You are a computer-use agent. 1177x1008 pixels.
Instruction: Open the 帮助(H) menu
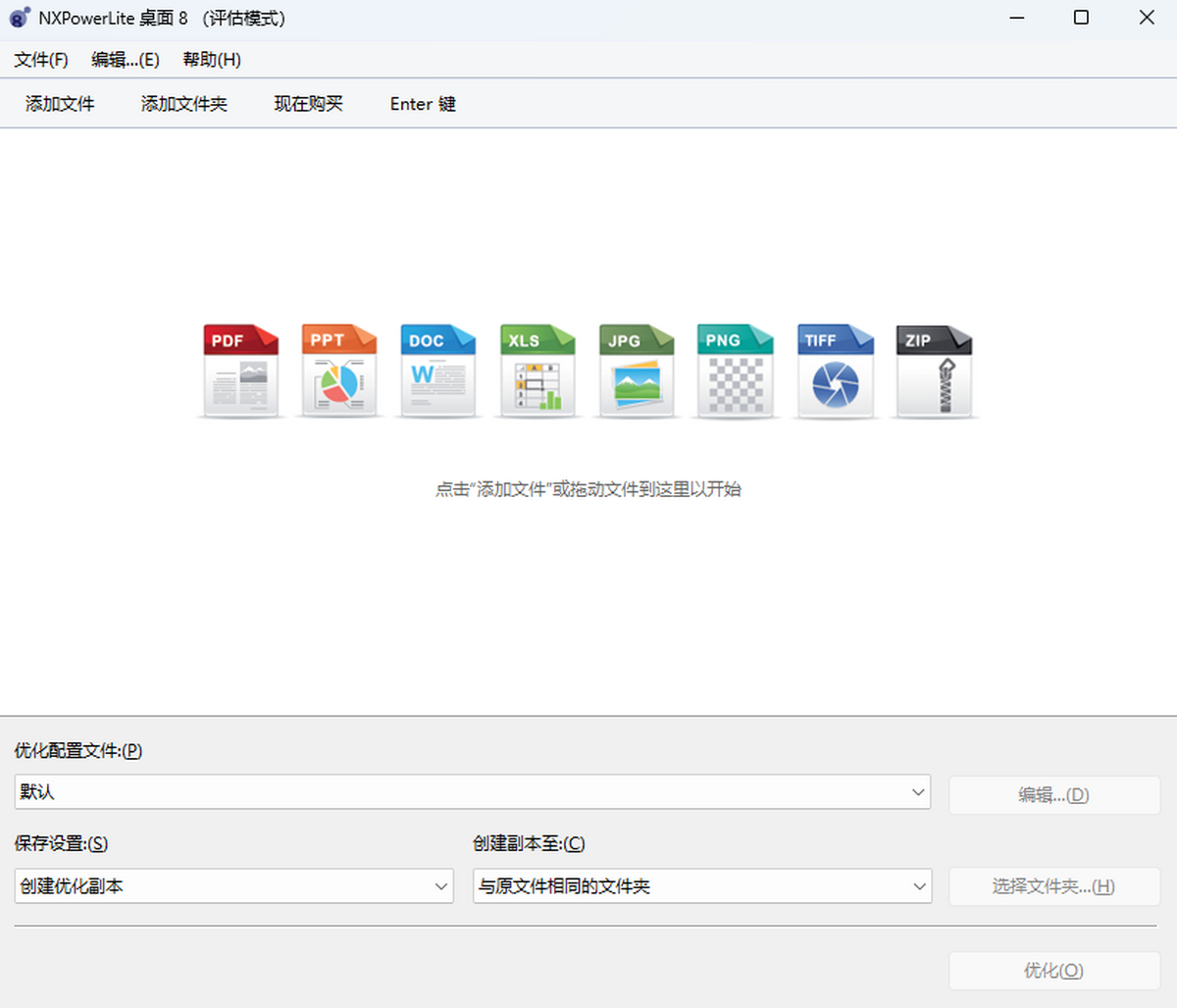pyautogui.click(x=212, y=60)
